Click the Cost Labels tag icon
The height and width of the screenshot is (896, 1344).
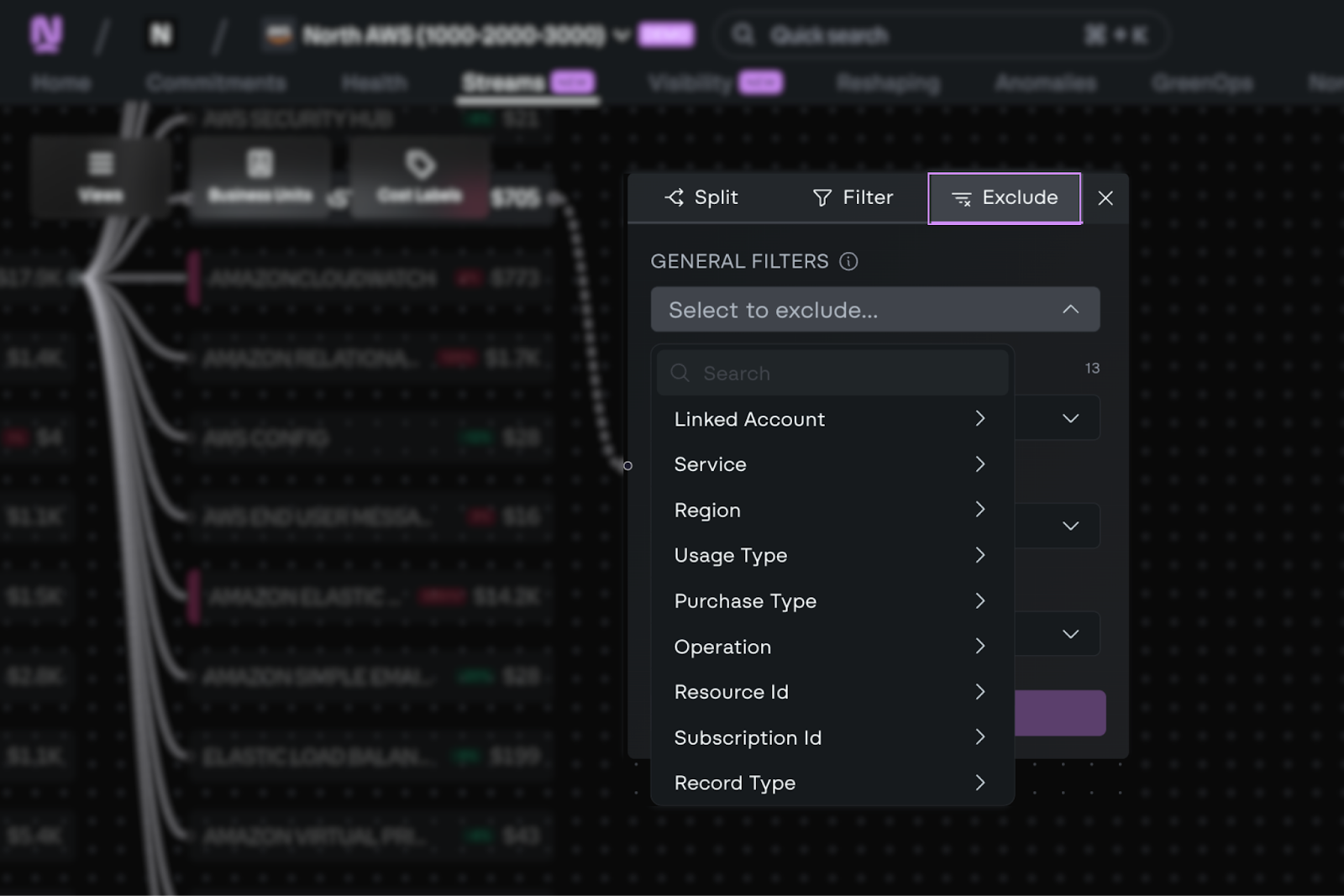(421, 162)
